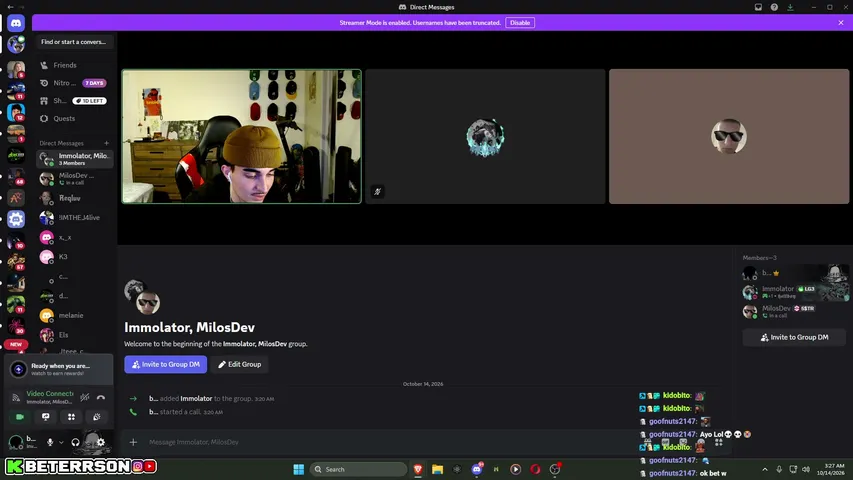Image resolution: width=853 pixels, height=480 pixels.
Task: Toggle noise suppression in voice panel
Action: [x=85, y=398]
